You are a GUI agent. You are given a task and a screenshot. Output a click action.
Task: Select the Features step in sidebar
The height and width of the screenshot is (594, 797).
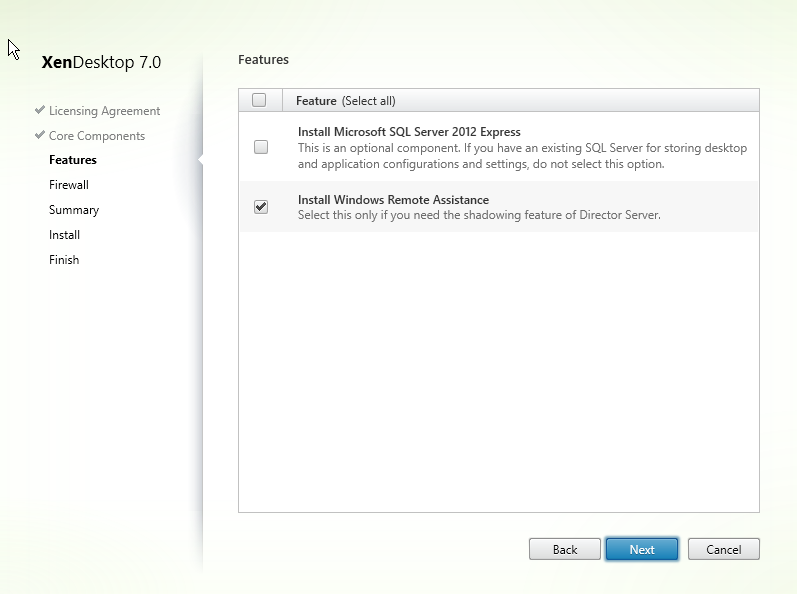click(73, 160)
